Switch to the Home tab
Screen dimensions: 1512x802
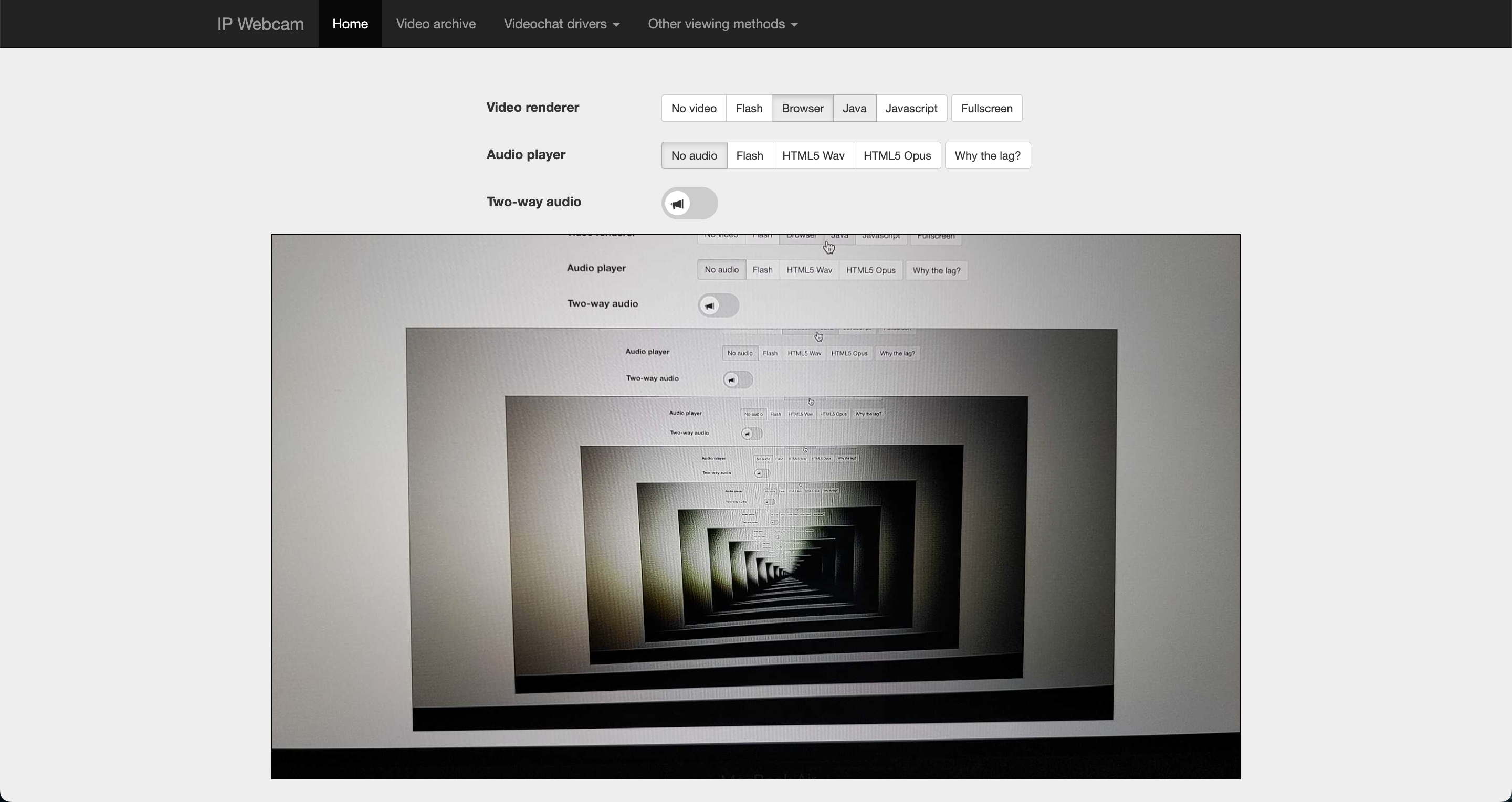[350, 24]
